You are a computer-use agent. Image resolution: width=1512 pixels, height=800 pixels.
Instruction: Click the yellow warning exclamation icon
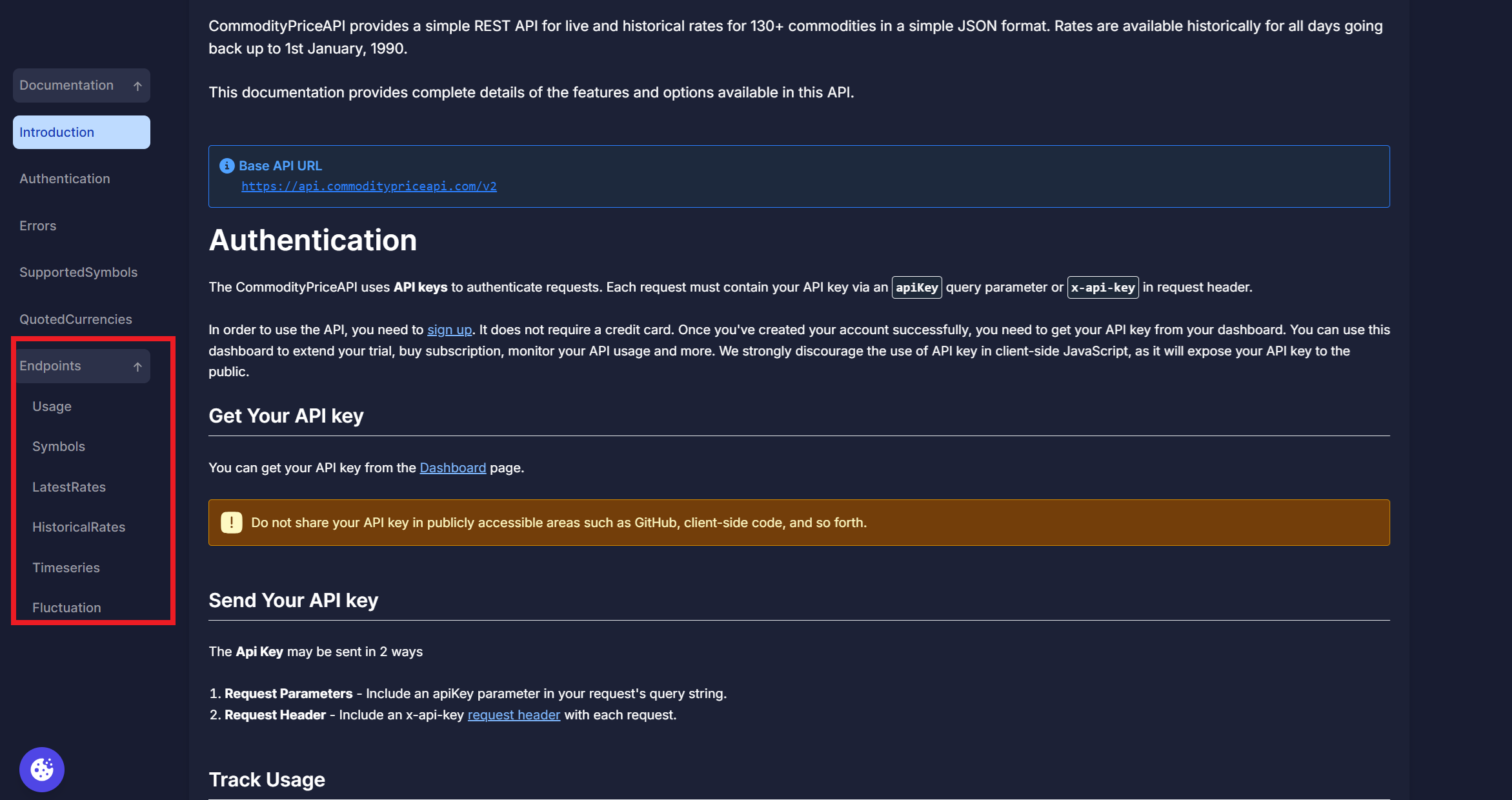pos(232,523)
